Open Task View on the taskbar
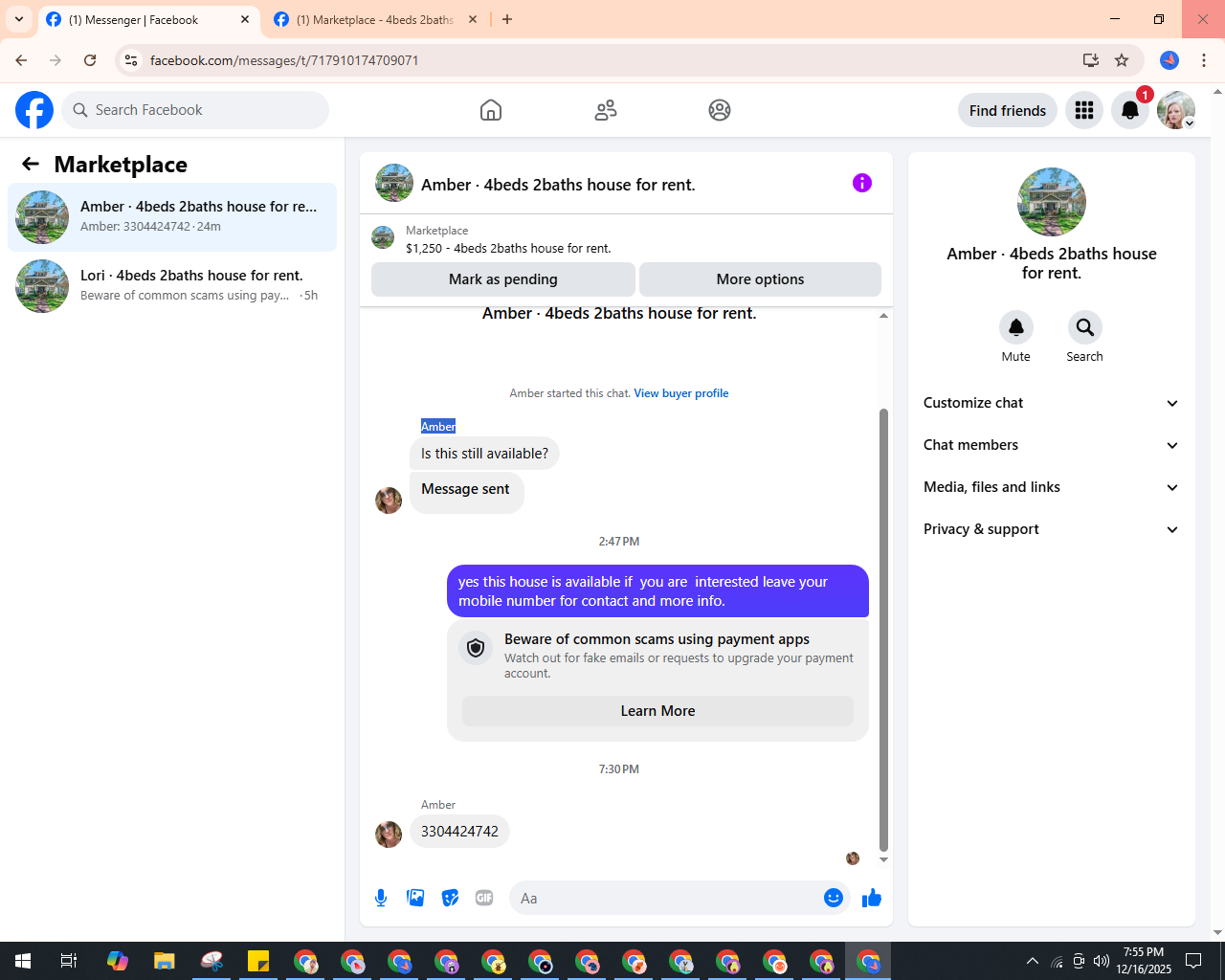Viewport: 1225px width, 980px height. (x=69, y=961)
